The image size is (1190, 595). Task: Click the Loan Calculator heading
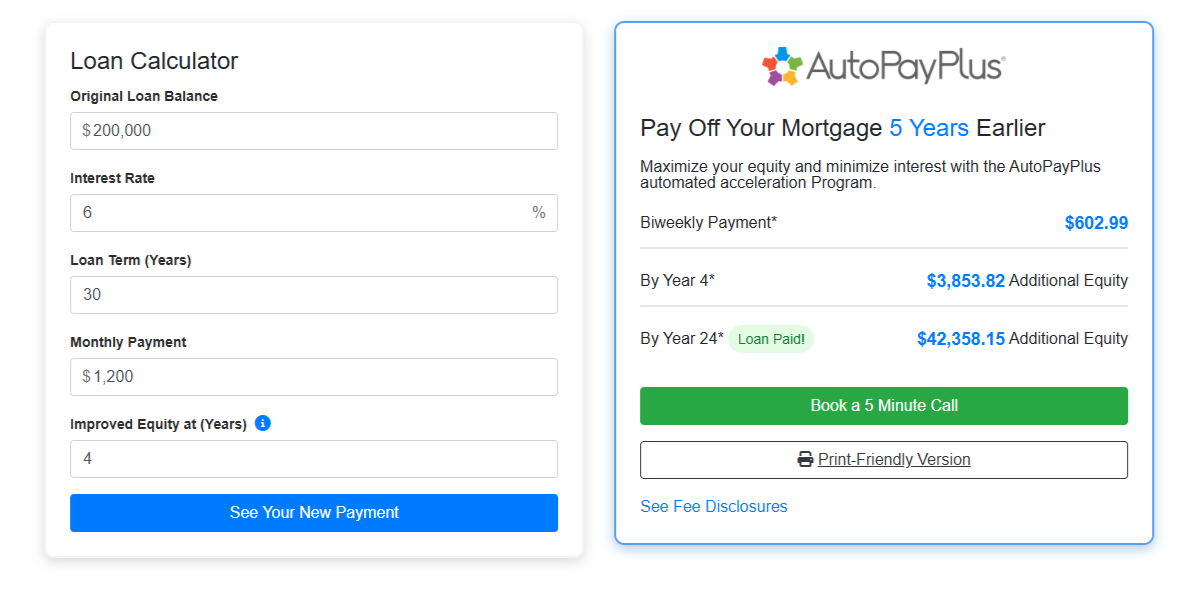(154, 61)
